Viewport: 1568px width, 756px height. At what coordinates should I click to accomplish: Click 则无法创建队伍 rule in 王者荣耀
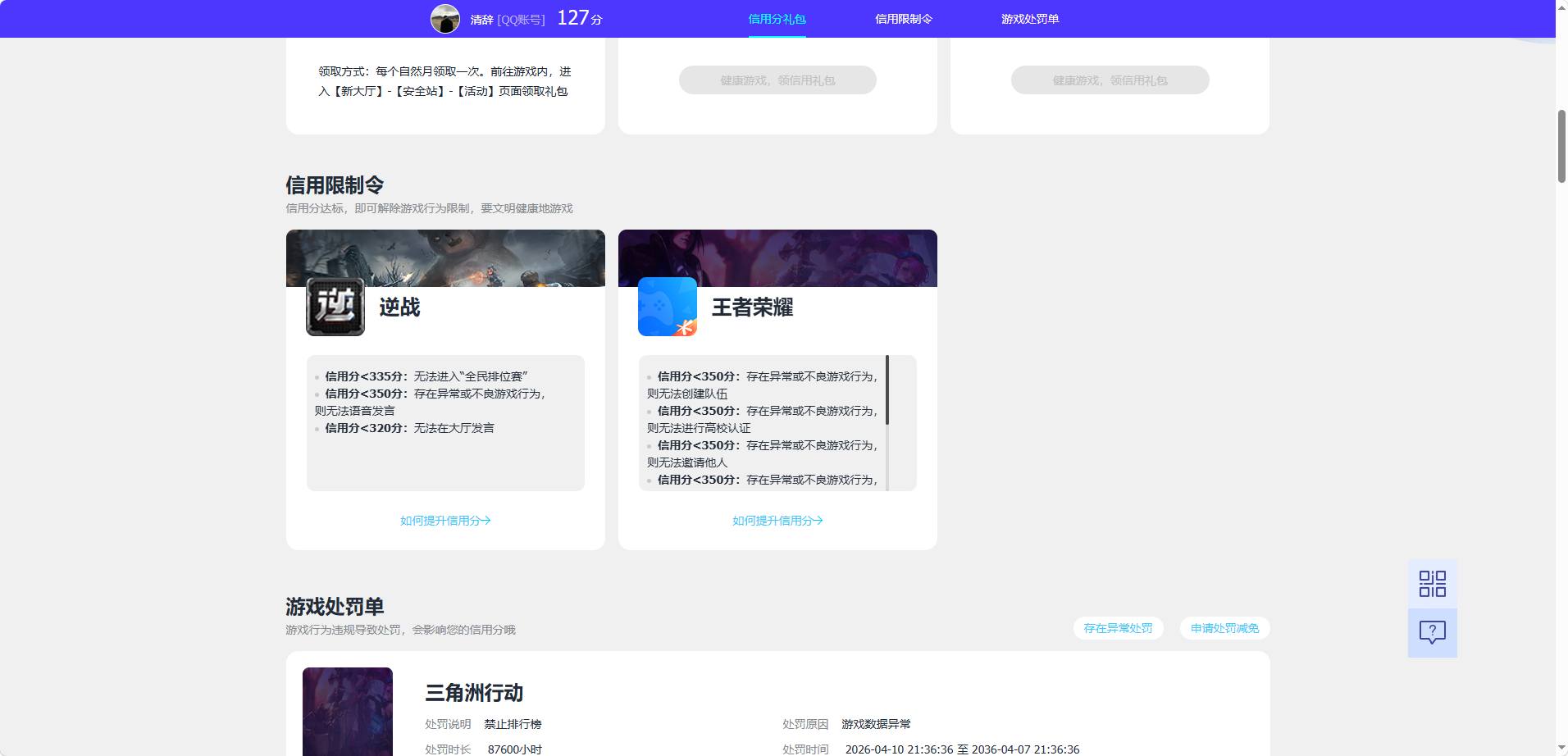pos(687,394)
